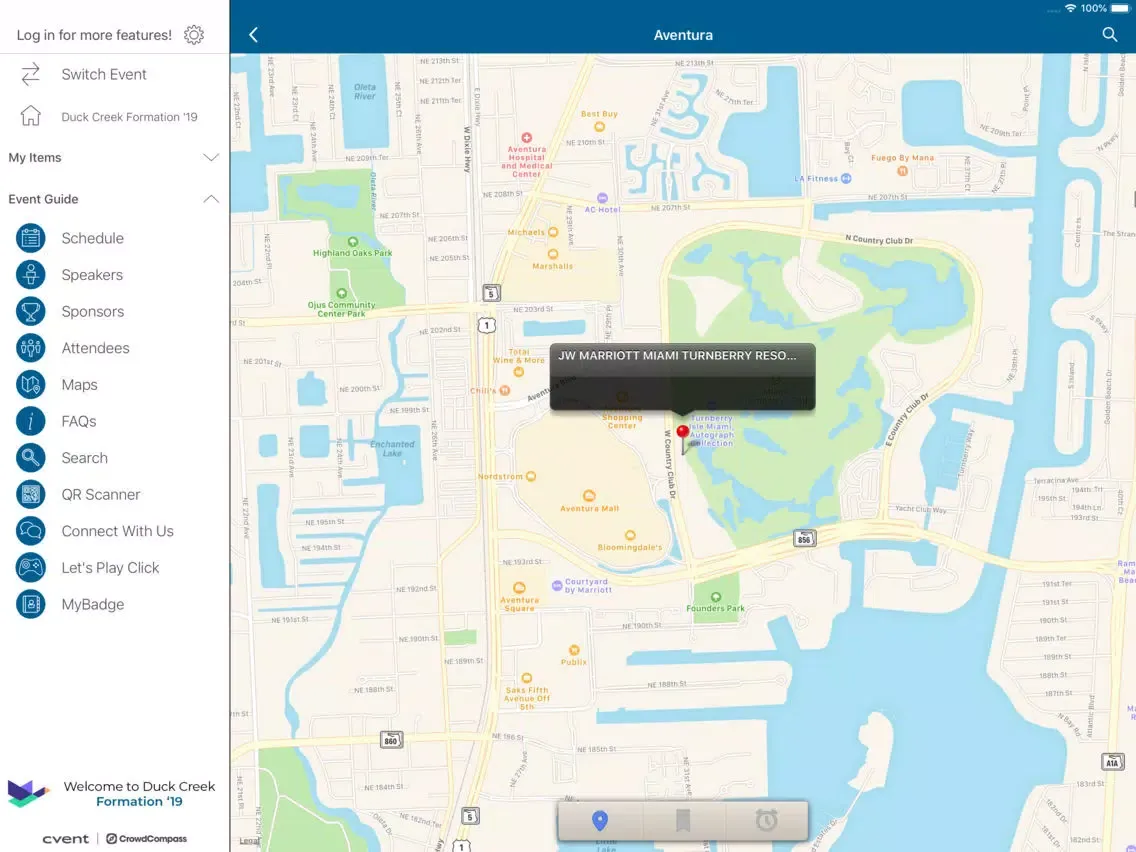This screenshot has width=1136, height=852.
Task: Open the Maps icon in sidebar
Action: (x=30, y=385)
